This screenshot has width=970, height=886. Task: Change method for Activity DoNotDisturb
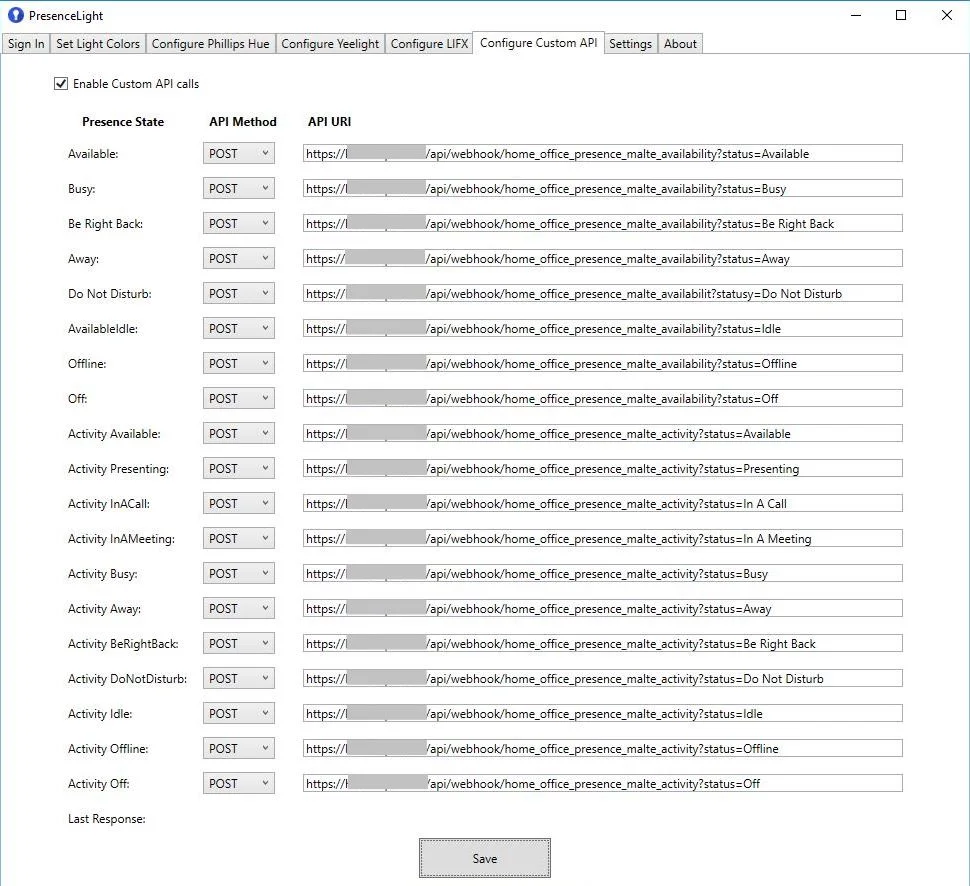click(x=239, y=679)
